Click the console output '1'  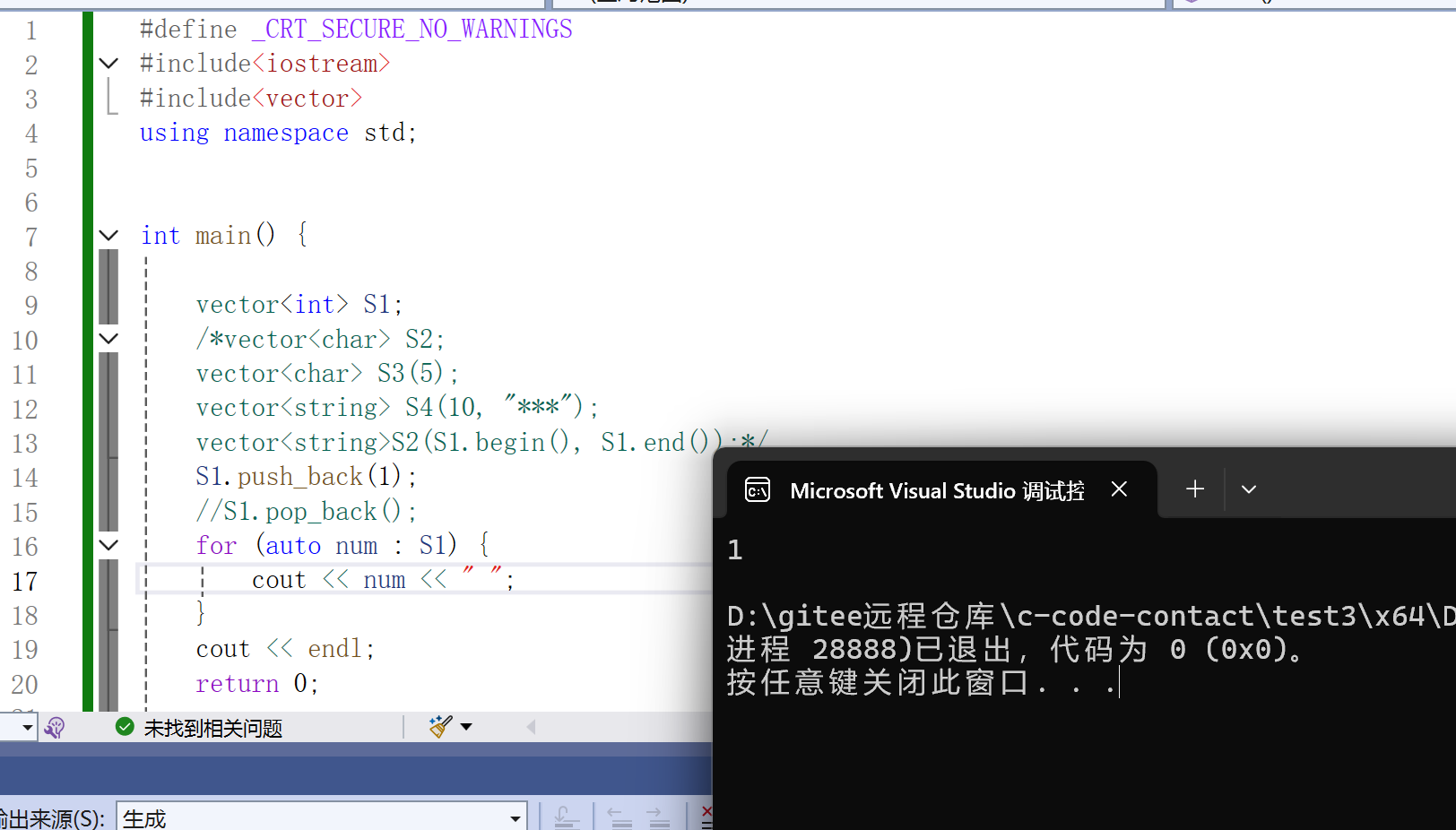click(735, 549)
